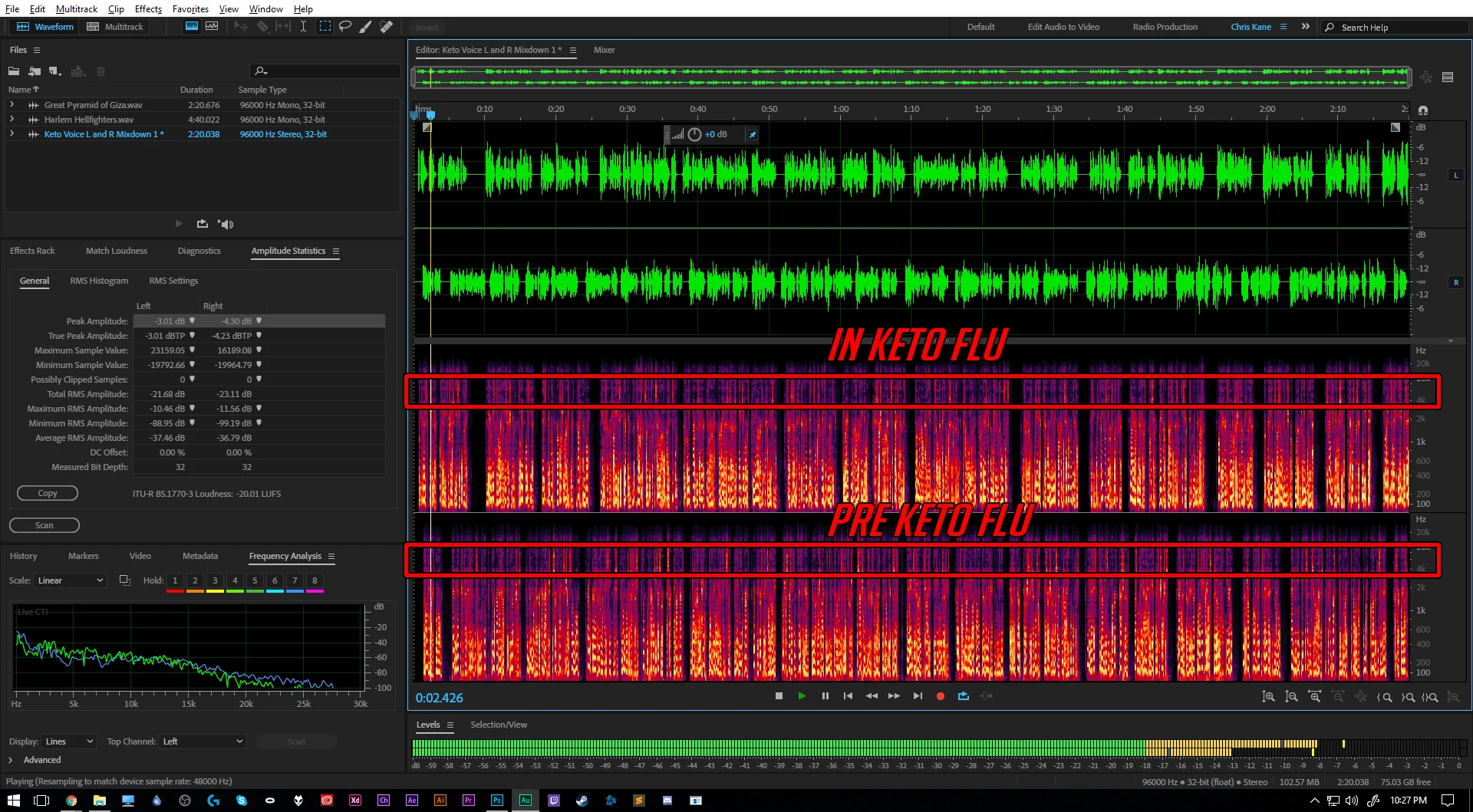Zoom to out point

[1408, 697]
